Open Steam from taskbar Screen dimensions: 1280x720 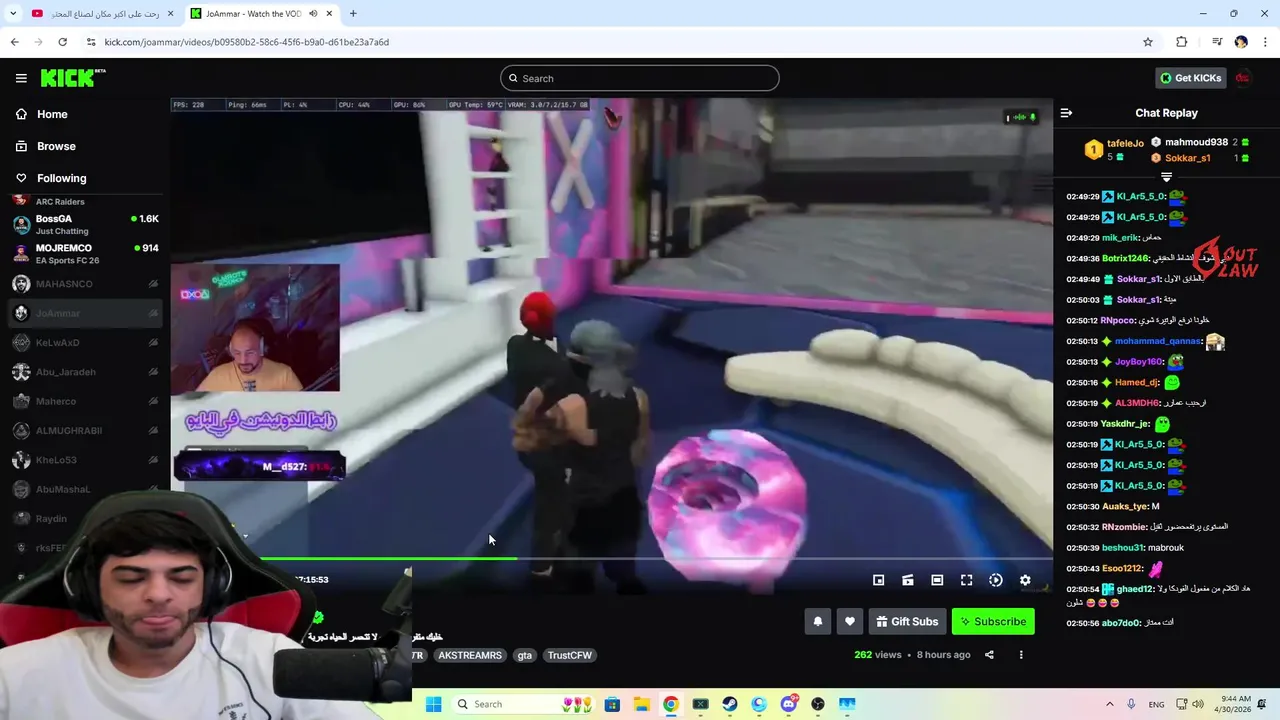point(730,704)
